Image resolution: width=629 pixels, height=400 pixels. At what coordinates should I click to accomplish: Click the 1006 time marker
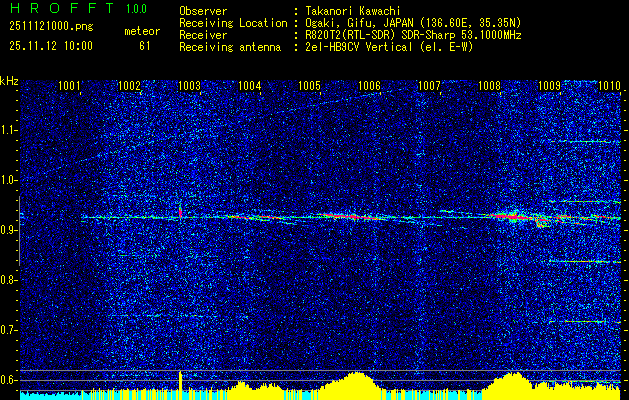pos(369,85)
